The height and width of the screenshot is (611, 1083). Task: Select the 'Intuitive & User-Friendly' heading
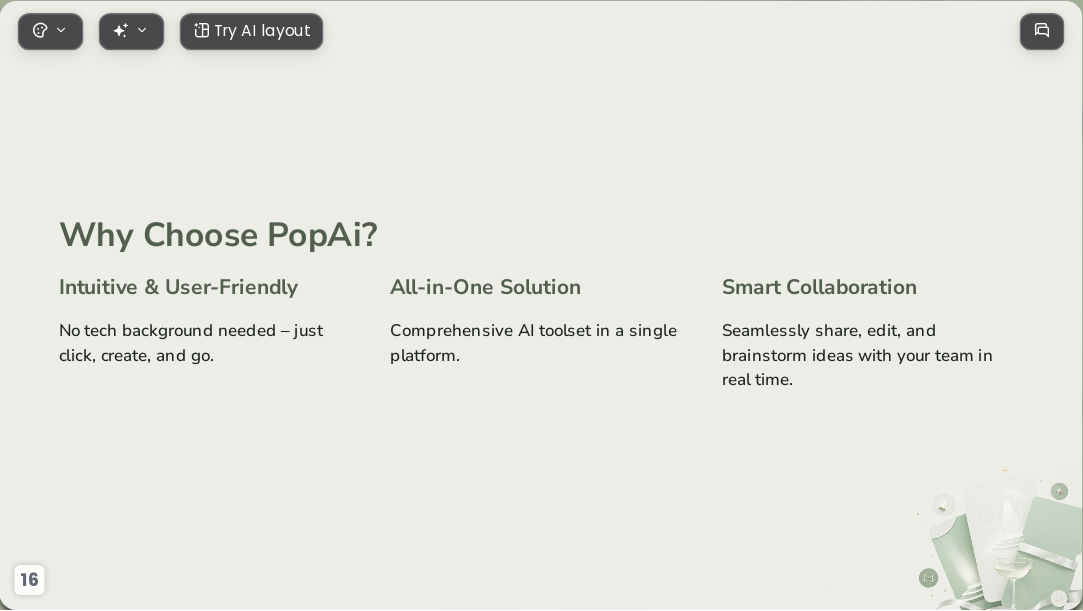tap(178, 287)
